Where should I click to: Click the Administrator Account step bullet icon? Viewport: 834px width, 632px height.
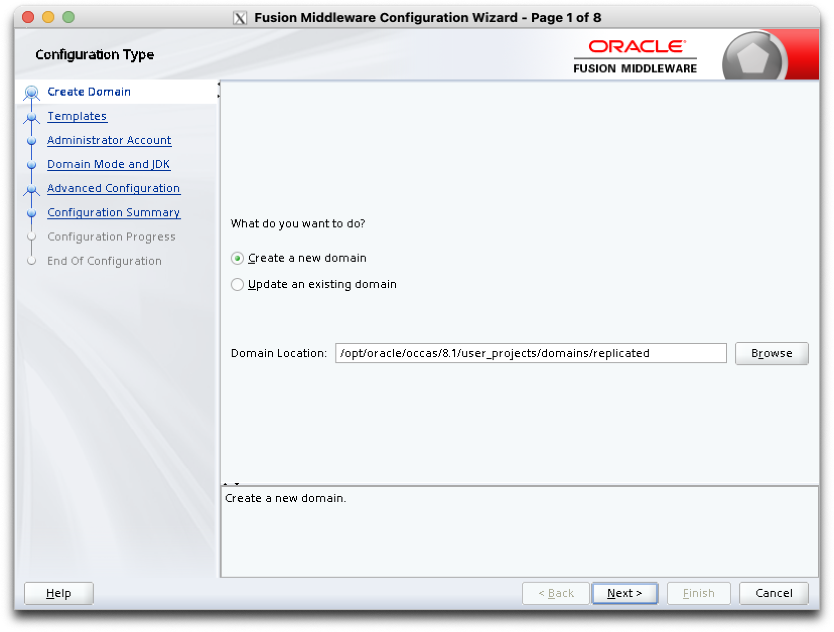(31, 141)
